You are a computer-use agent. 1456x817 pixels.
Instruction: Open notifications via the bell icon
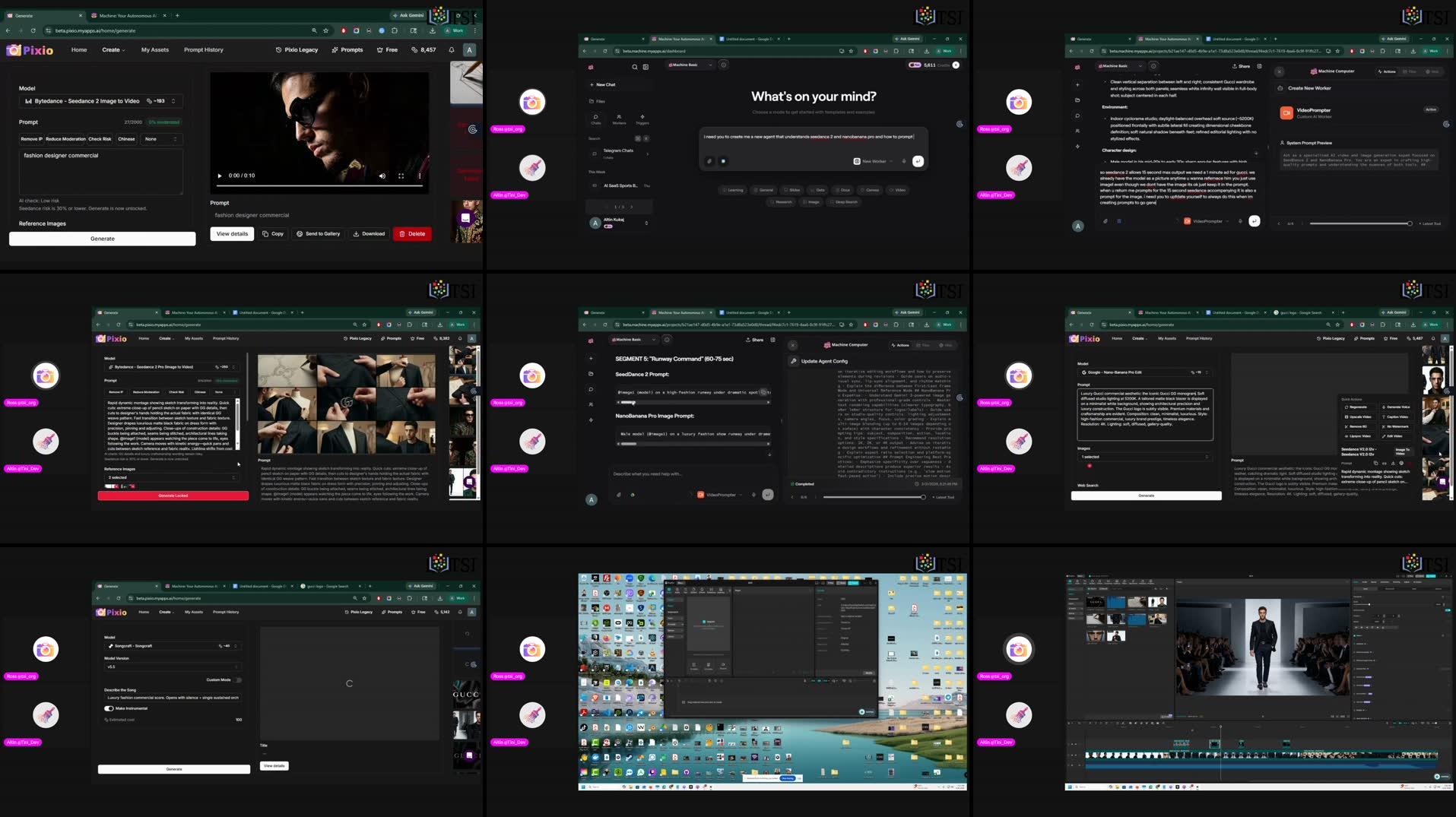tap(451, 49)
